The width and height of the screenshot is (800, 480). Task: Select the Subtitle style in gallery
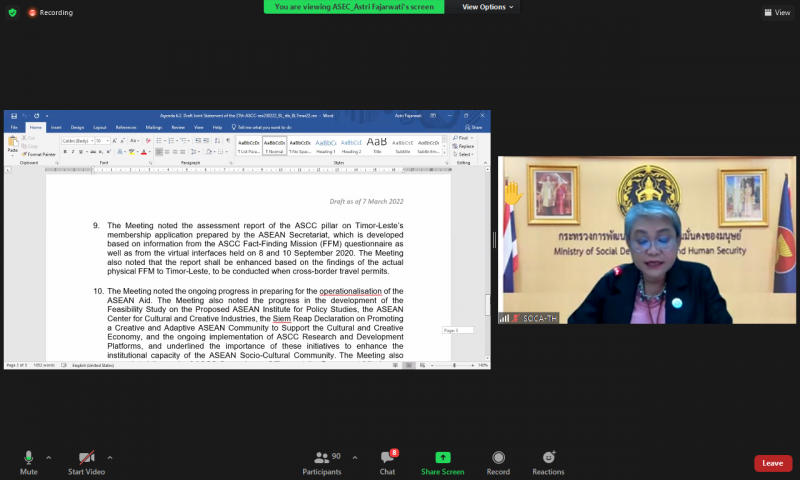coord(403,145)
